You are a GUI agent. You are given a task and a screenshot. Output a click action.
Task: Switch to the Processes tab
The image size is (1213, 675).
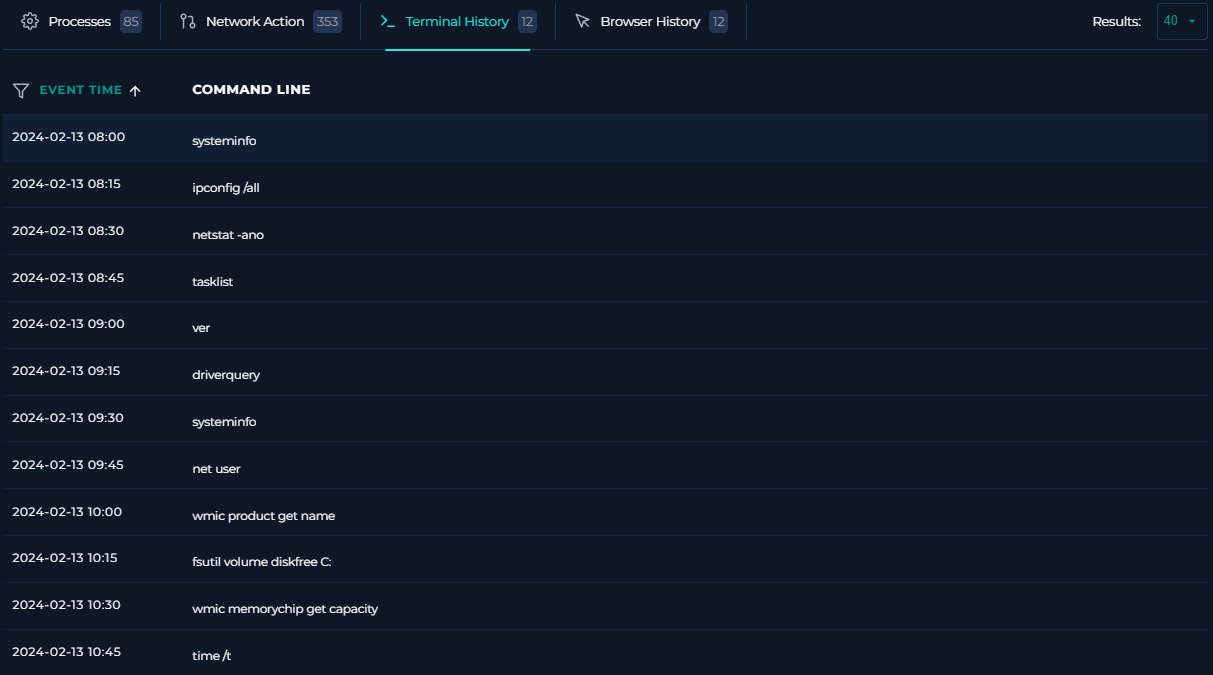79,21
